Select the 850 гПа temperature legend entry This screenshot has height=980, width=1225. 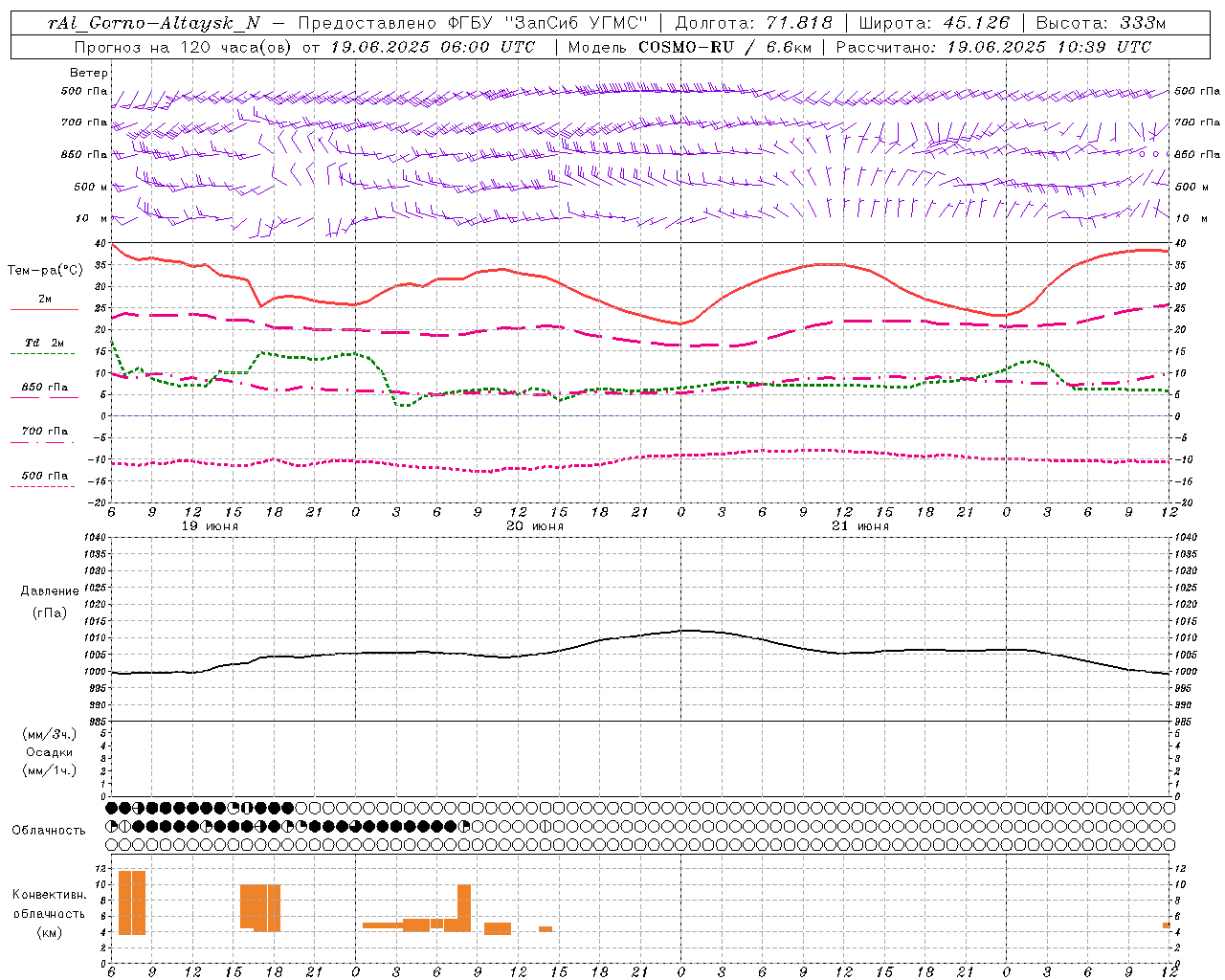(x=45, y=388)
